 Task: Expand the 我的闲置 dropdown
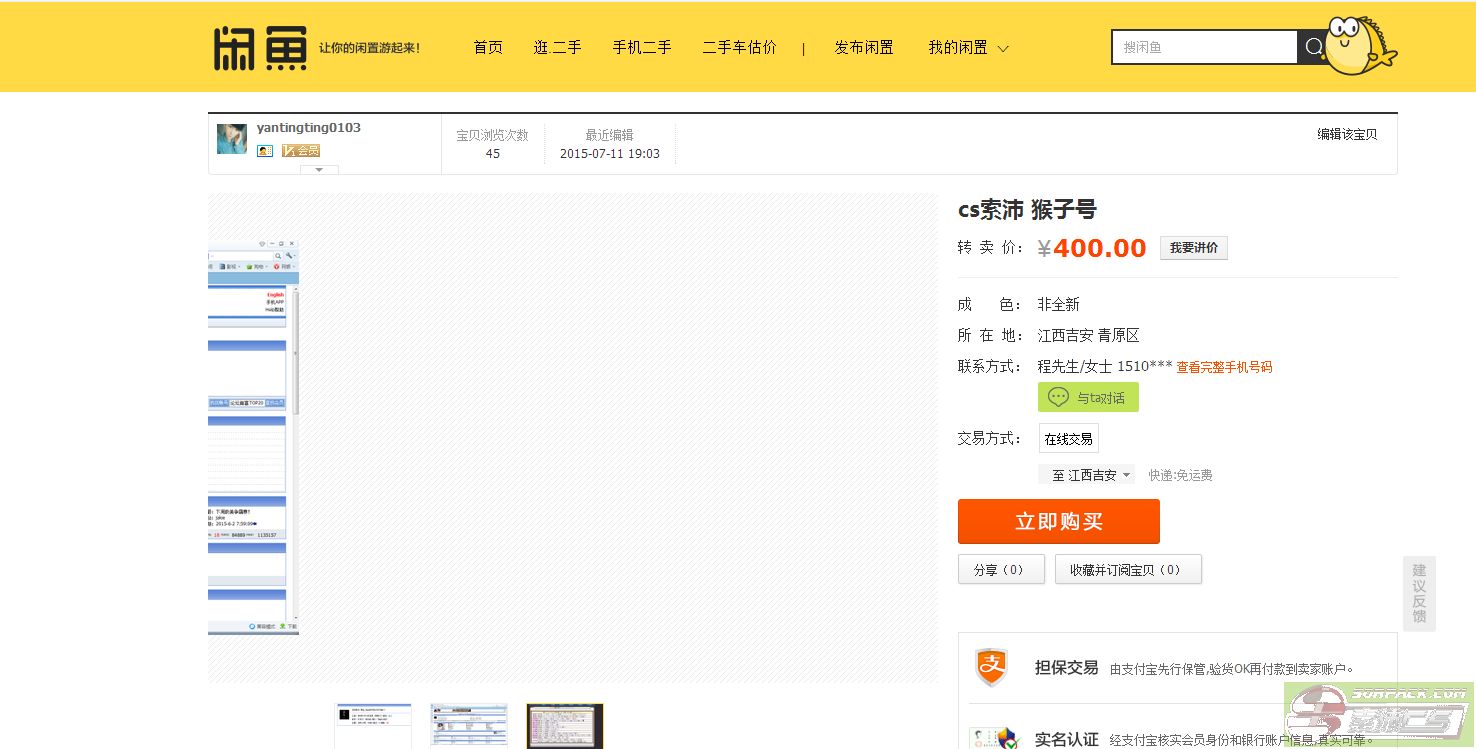[x=968, y=47]
